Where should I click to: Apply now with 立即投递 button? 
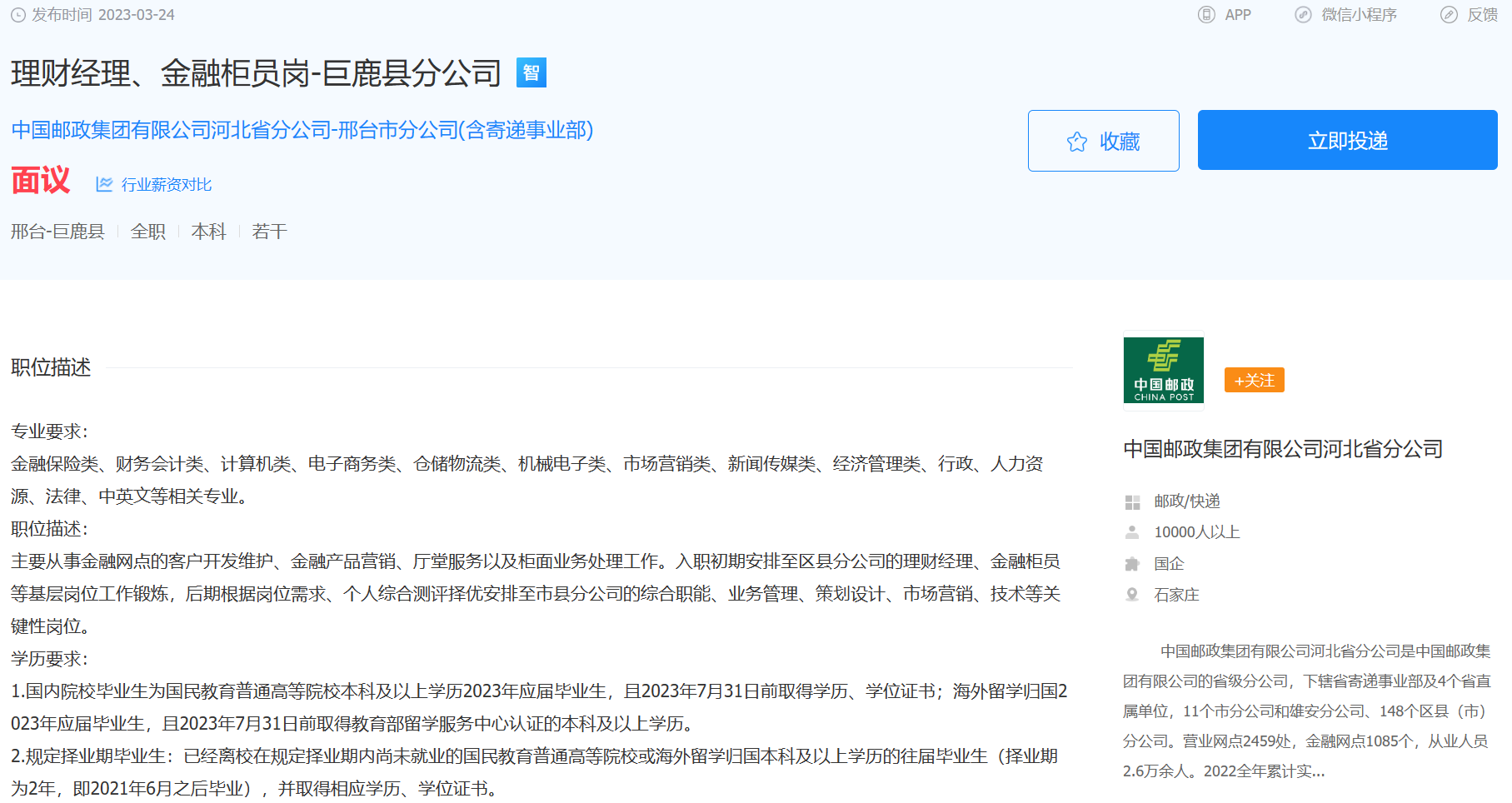coord(1348,140)
